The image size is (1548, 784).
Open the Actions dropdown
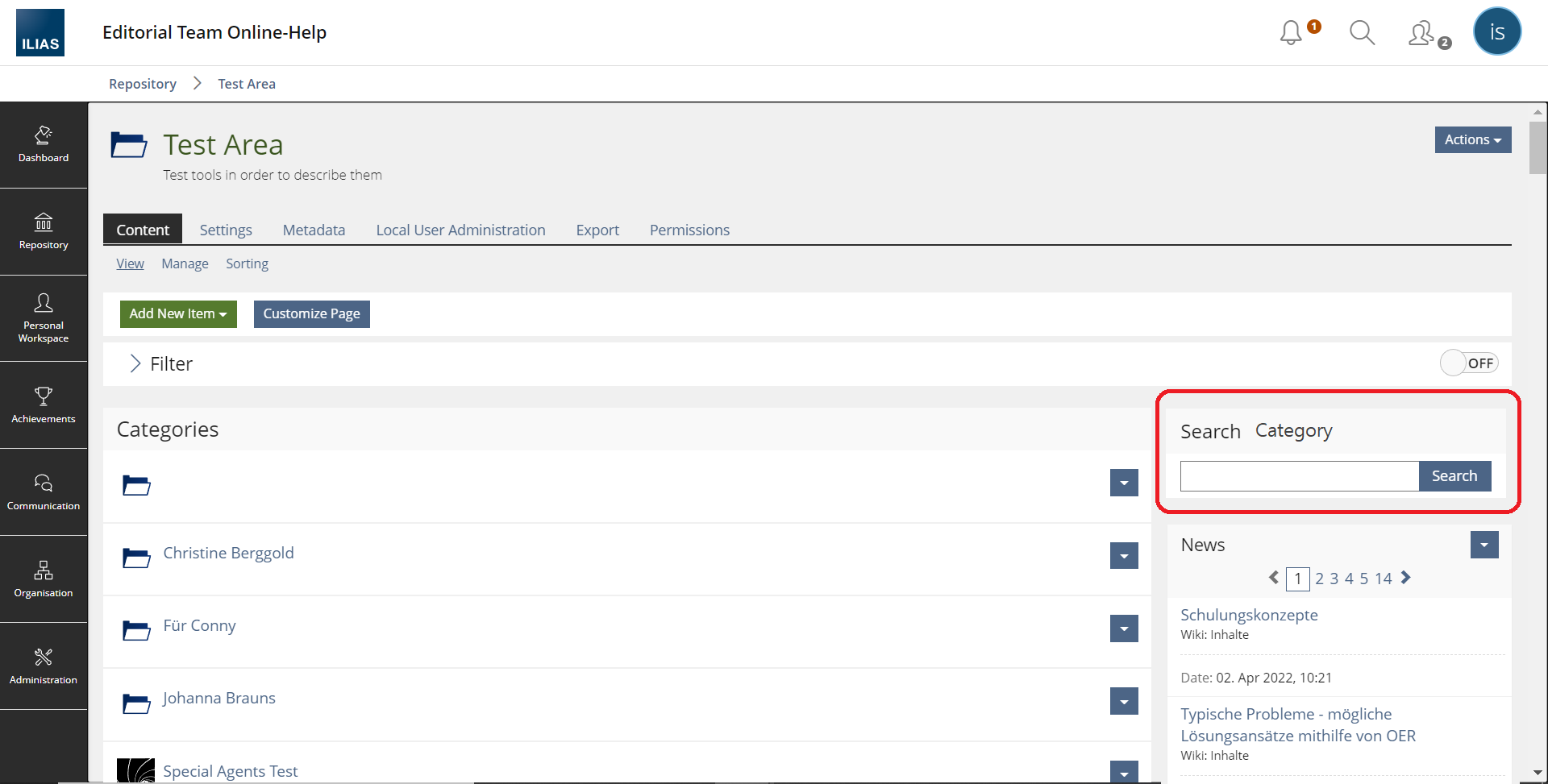[1473, 139]
